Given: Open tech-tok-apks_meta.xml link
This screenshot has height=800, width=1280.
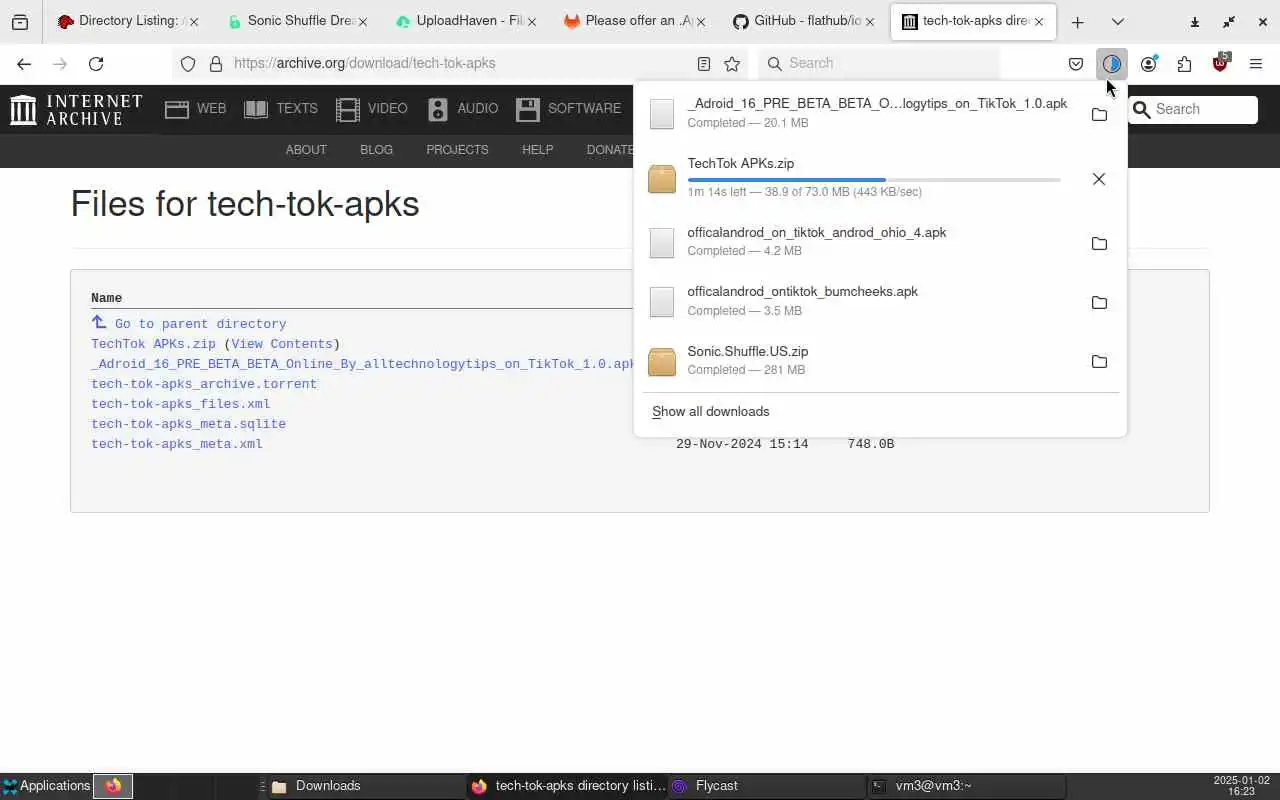Looking at the screenshot, I should pyautogui.click(x=177, y=444).
